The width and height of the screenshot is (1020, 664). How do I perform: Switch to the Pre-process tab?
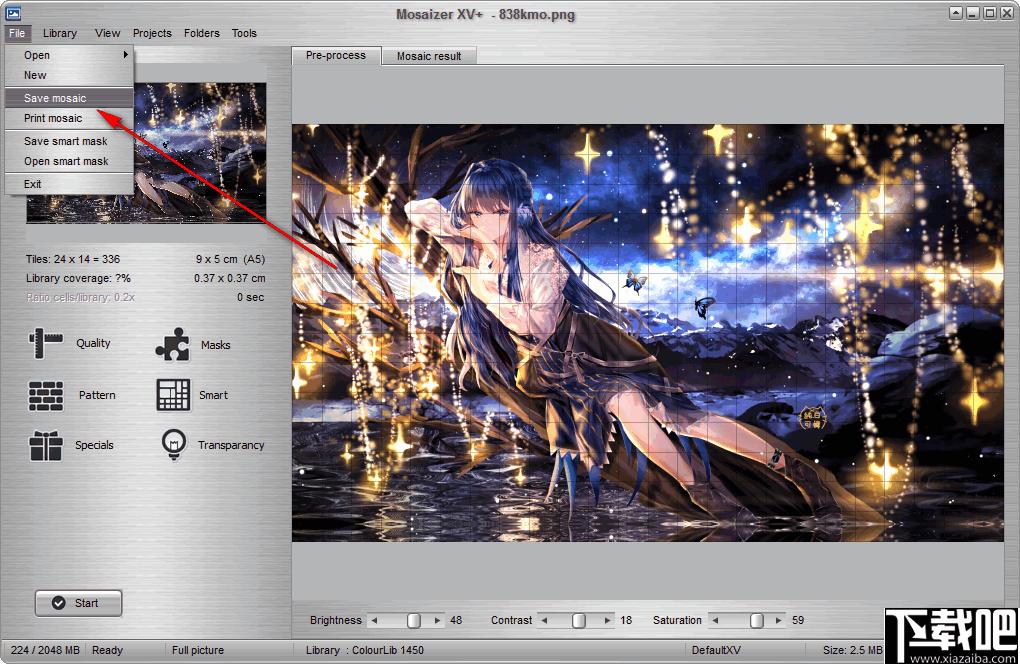tap(336, 56)
